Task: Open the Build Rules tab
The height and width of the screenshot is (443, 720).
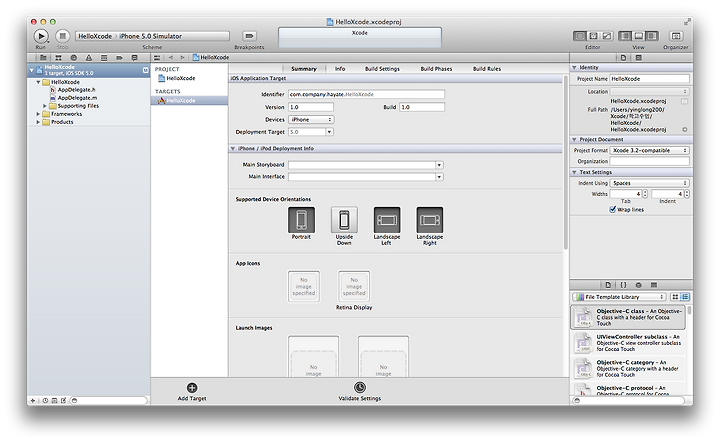Action: pyautogui.click(x=487, y=69)
